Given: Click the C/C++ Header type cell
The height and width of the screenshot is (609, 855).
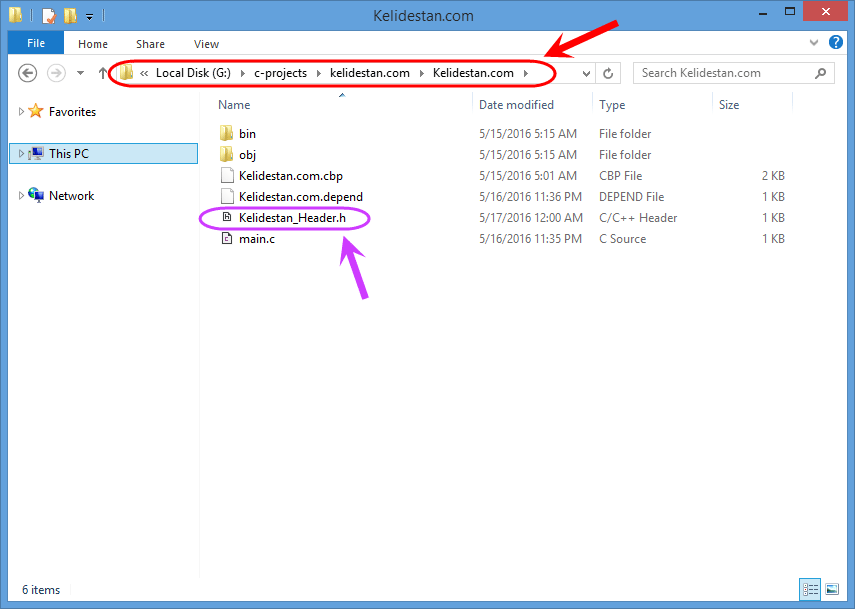Looking at the screenshot, I should point(638,218).
